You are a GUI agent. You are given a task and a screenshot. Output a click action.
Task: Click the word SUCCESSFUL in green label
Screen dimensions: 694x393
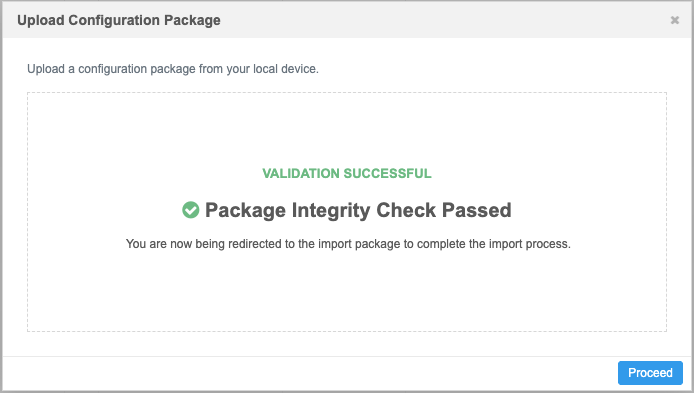(387, 173)
